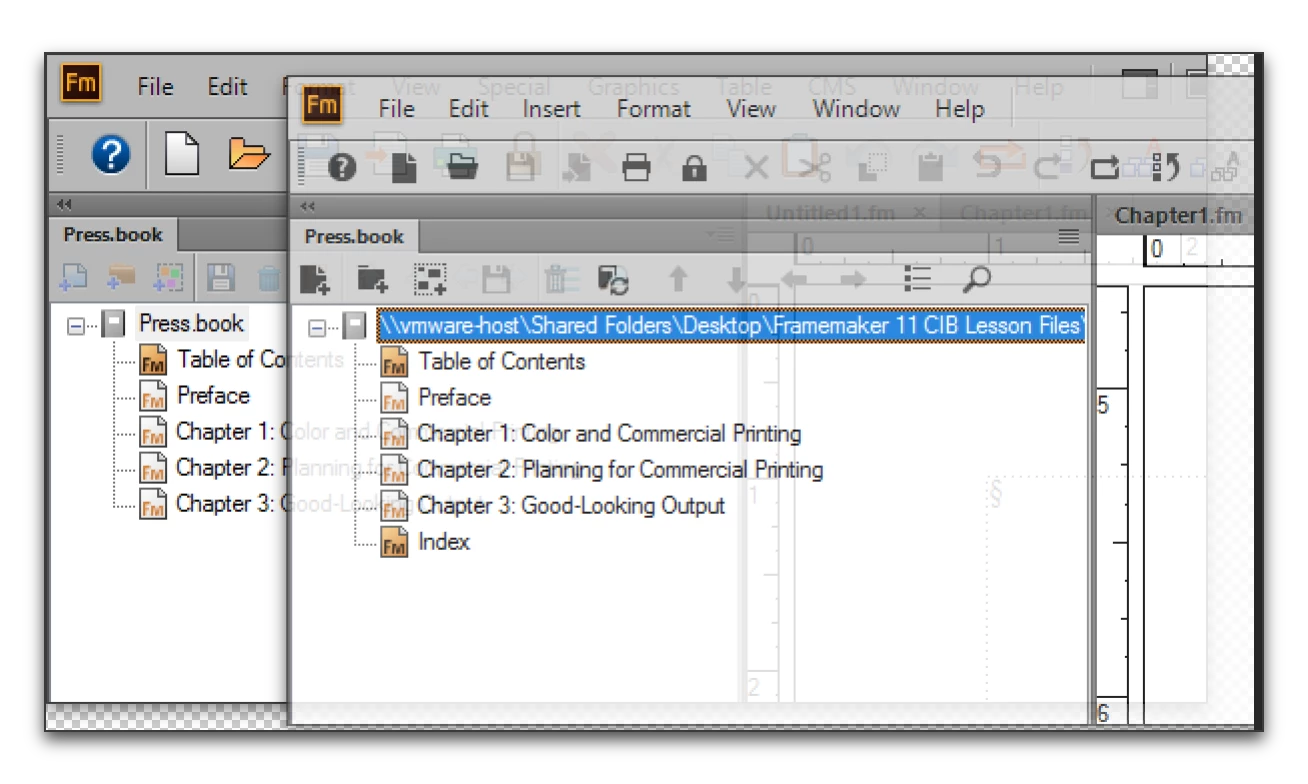Click Add Folder icon in back Press.book toolbar
Screen dimensions: 1308x784
click(122, 278)
